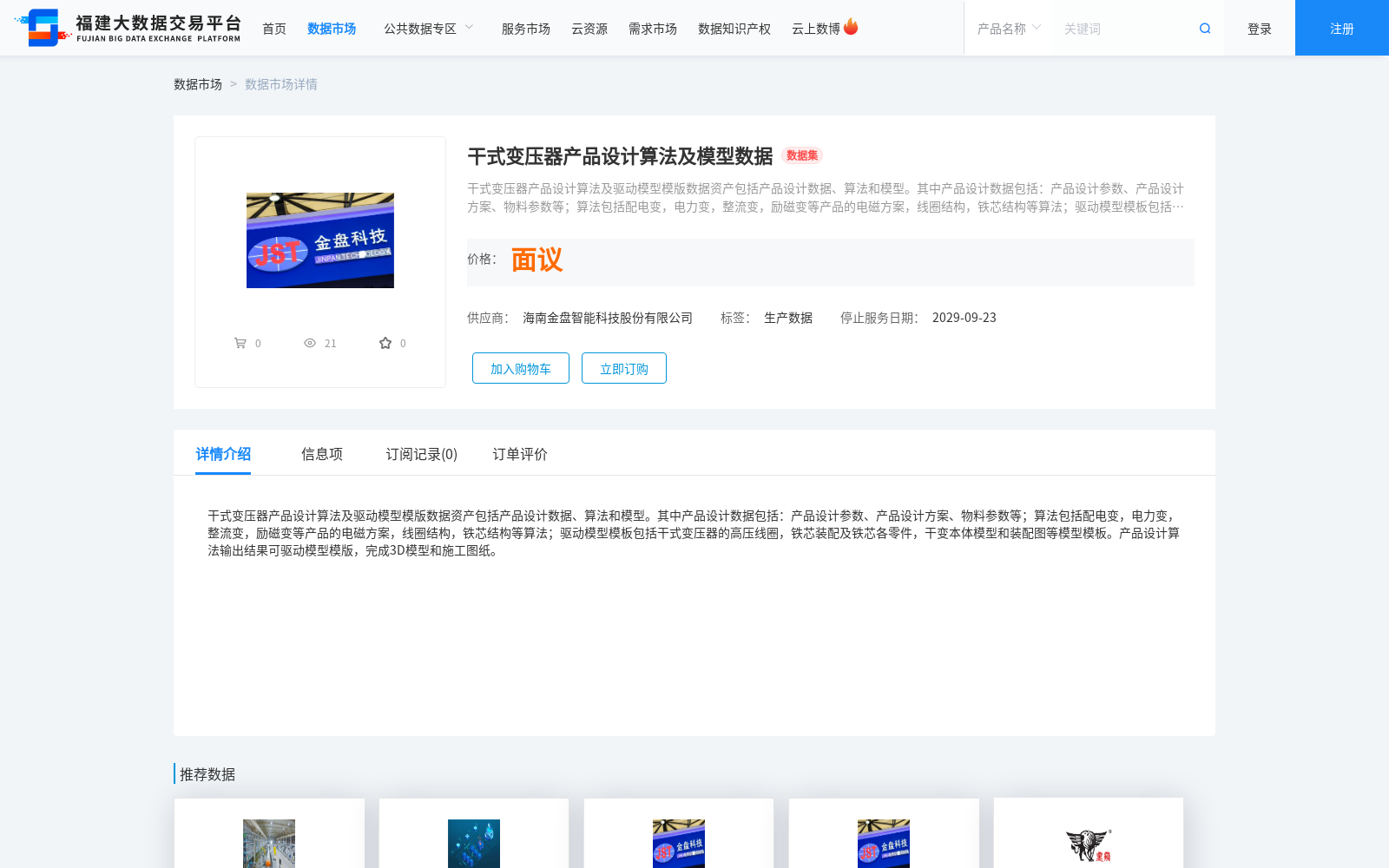Select the 详情介绍 tab
The width and height of the screenshot is (1389, 868).
pos(223,454)
